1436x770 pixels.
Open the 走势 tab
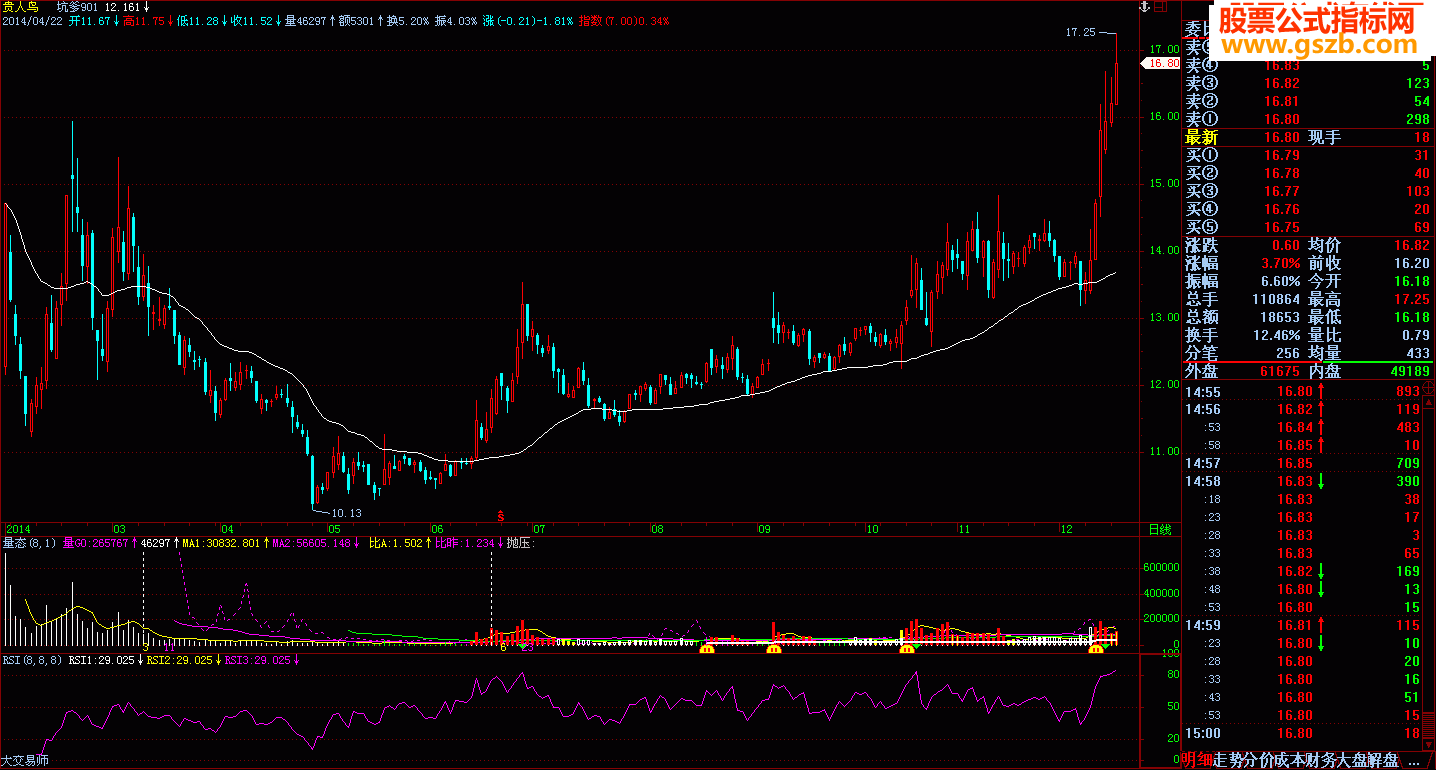pos(1225,760)
